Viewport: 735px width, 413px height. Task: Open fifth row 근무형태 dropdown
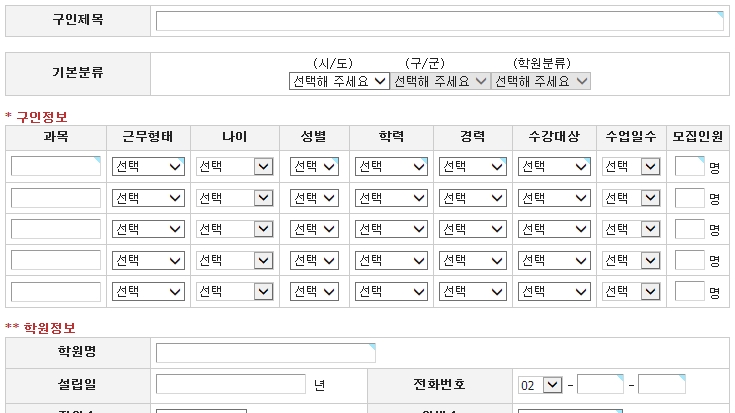point(148,292)
